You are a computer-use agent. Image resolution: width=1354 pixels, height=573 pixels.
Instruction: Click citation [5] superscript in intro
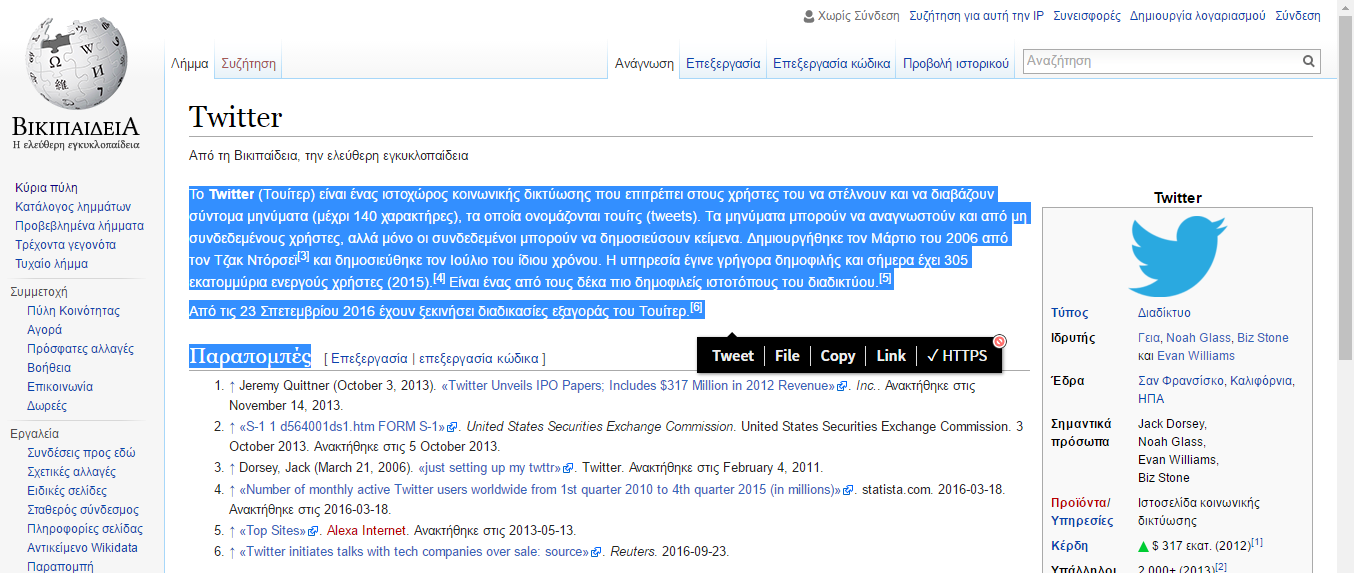(x=885, y=278)
